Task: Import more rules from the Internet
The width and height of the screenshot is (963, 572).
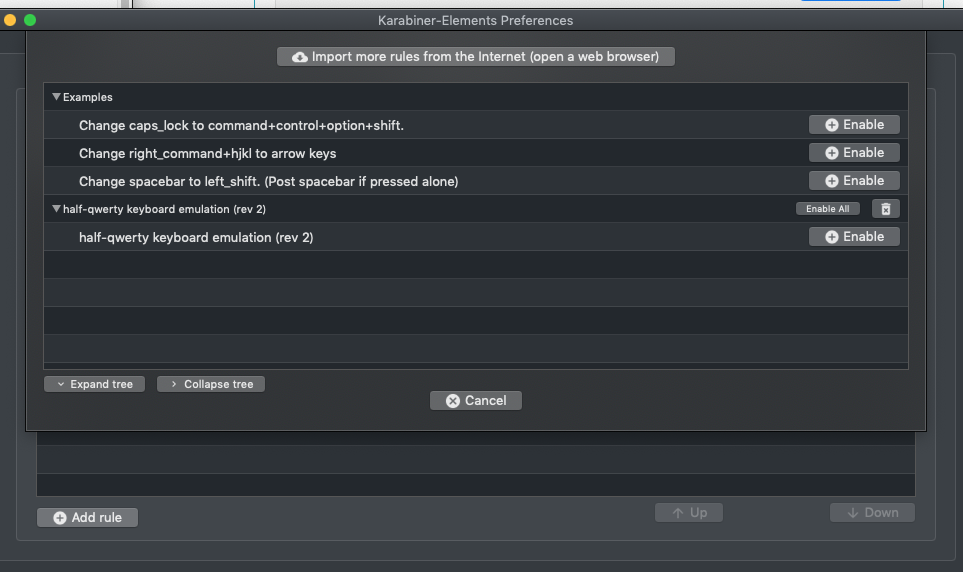Action: (x=475, y=57)
